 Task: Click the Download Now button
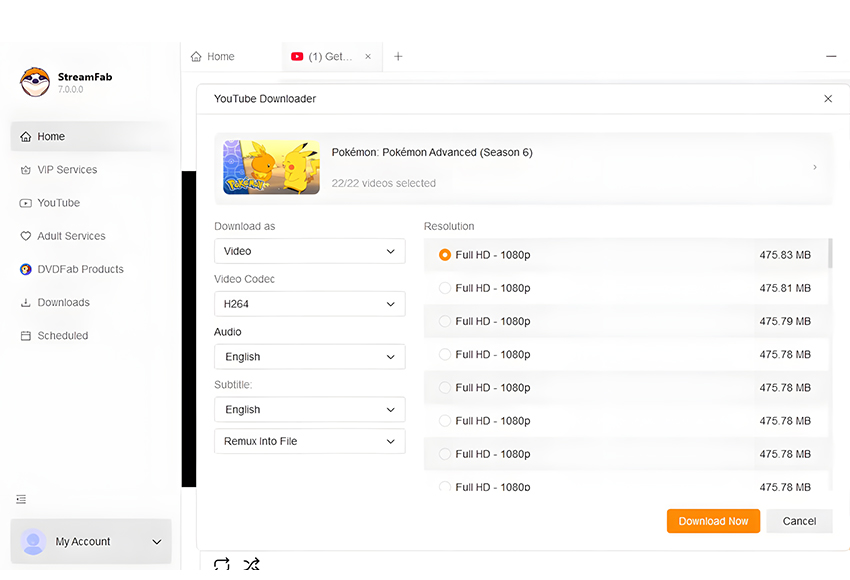coord(713,521)
